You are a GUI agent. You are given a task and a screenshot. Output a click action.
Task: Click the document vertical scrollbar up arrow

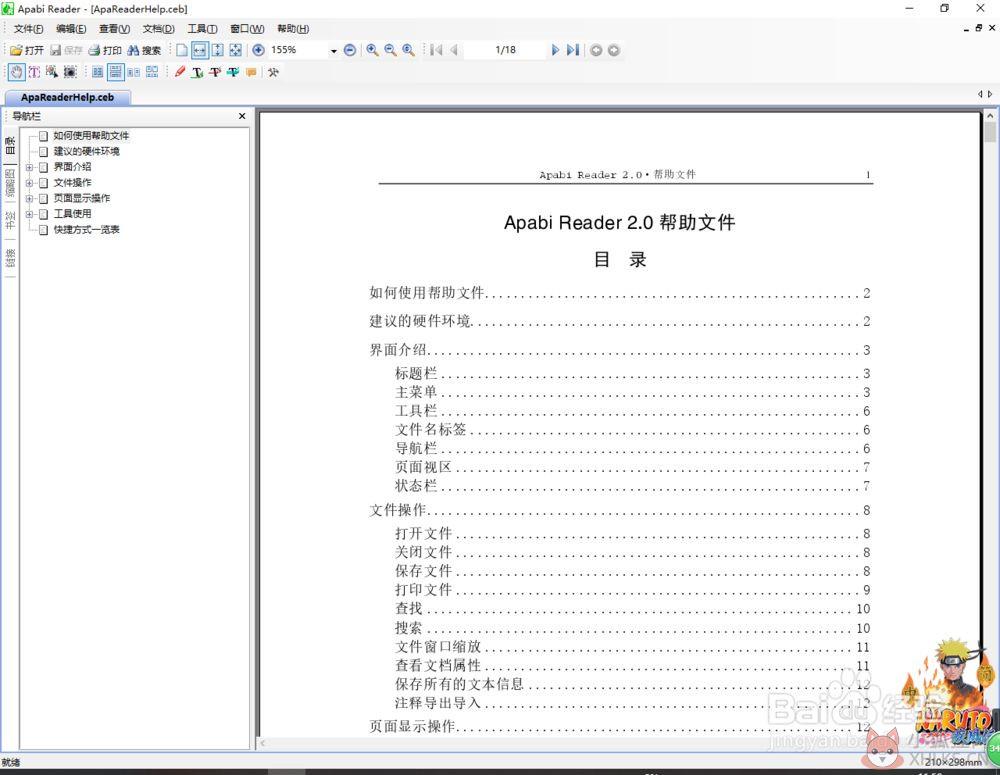pos(990,116)
